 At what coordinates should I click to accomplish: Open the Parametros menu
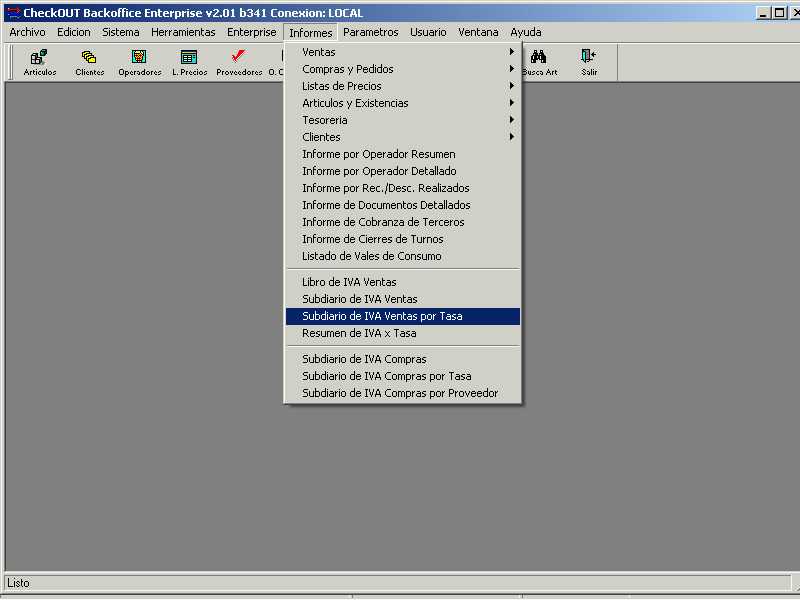pos(370,32)
